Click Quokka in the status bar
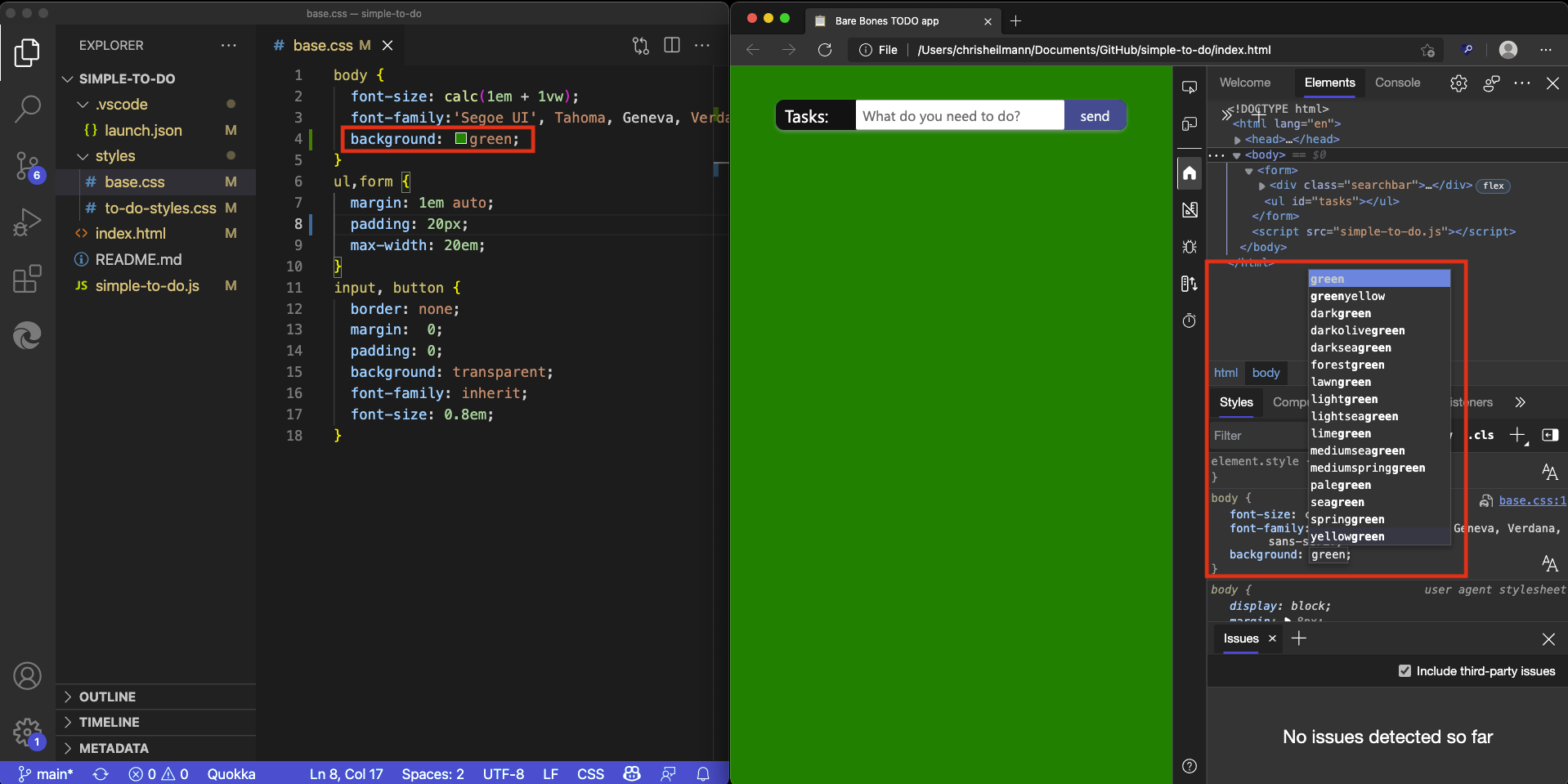Image resolution: width=1568 pixels, height=784 pixels. pyautogui.click(x=231, y=773)
